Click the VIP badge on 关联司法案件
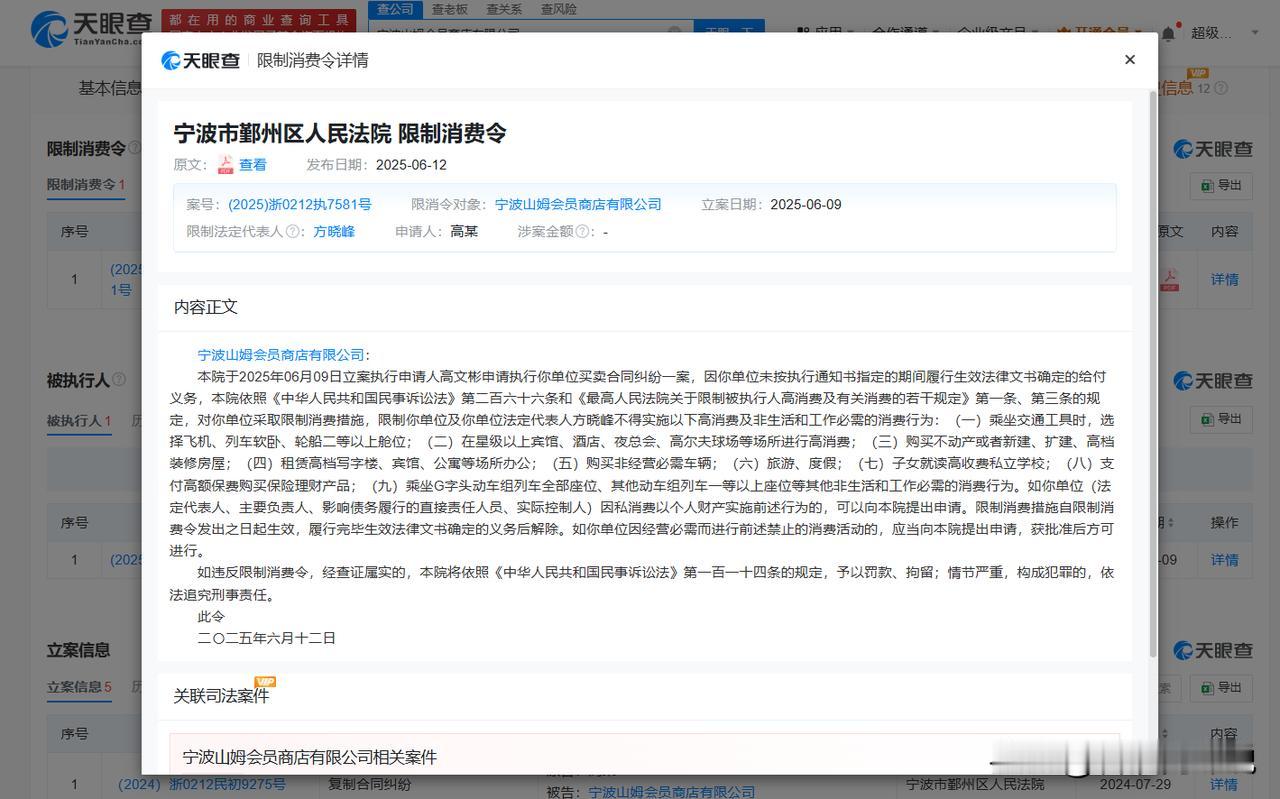The height and width of the screenshot is (799, 1280). 265,681
